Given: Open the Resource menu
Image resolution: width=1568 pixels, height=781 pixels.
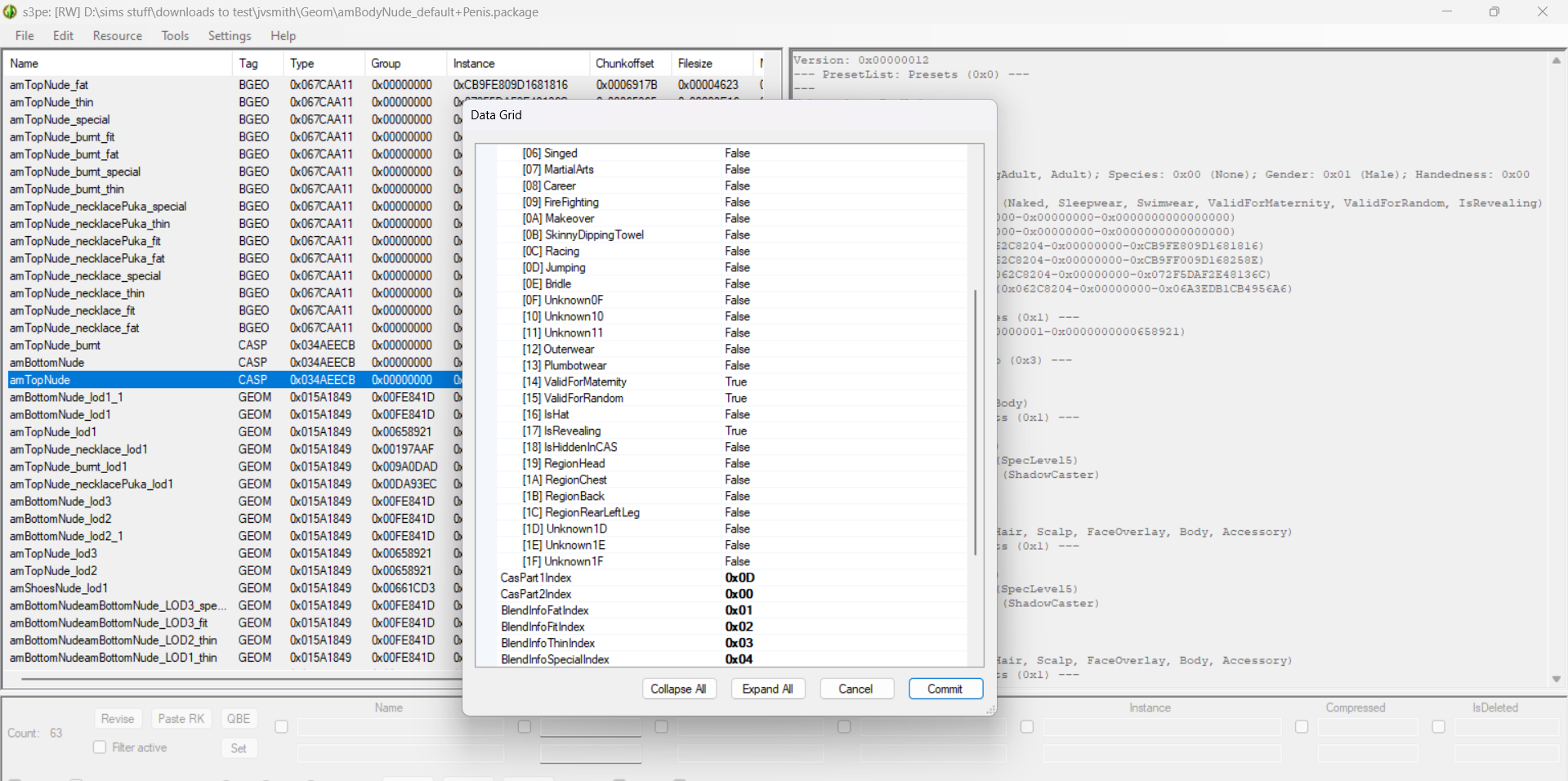Looking at the screenshot, I should 117,36.
